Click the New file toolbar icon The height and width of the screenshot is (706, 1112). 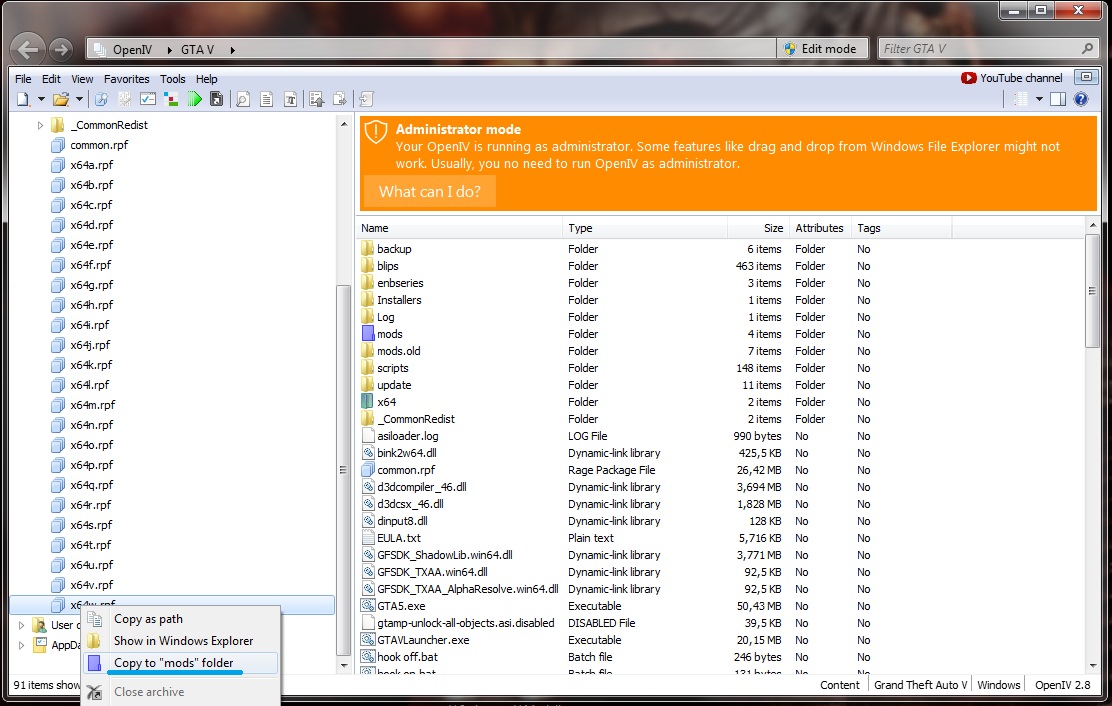point(23,99)
